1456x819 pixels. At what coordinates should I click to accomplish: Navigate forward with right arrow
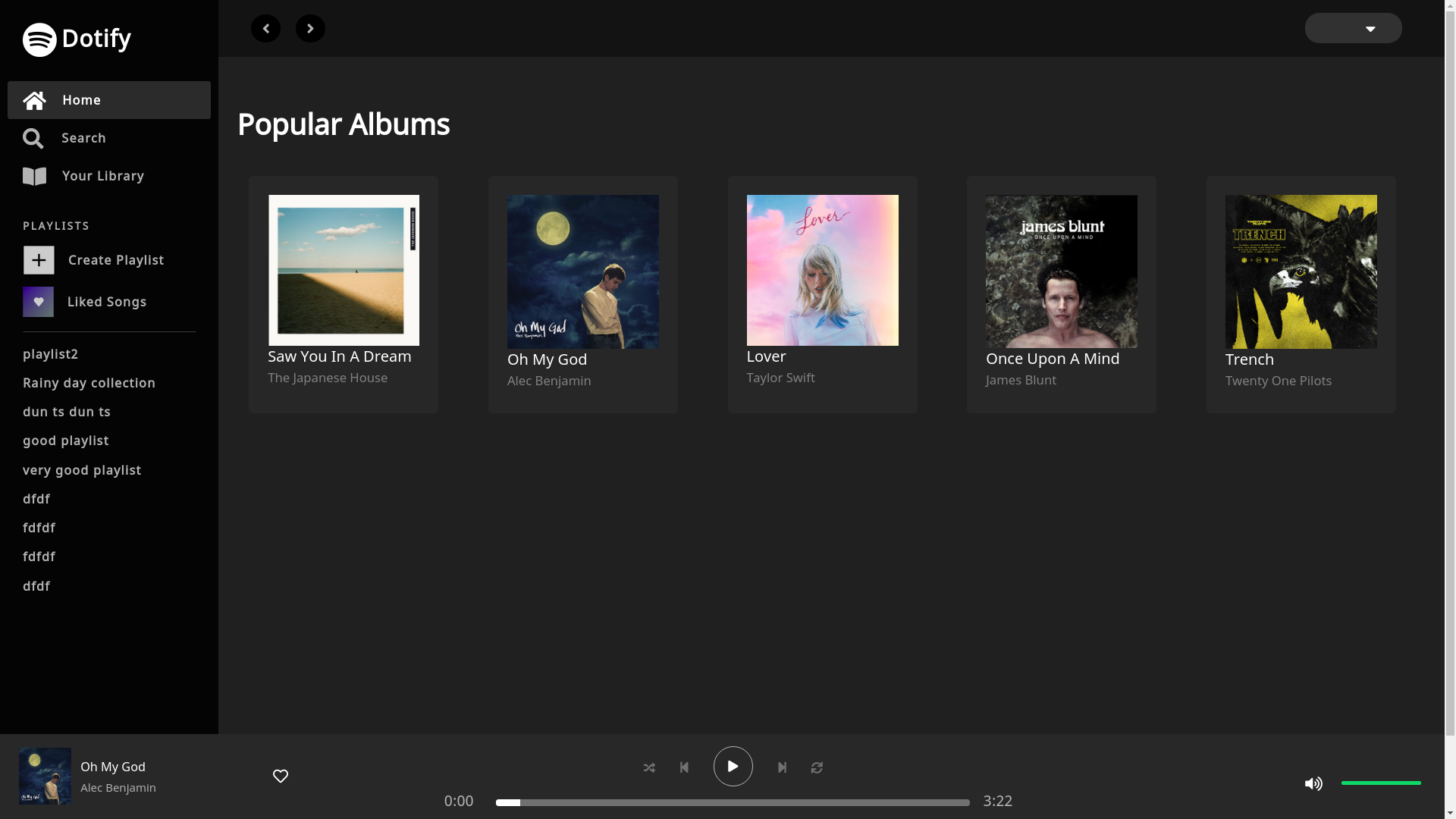(310, 29)
